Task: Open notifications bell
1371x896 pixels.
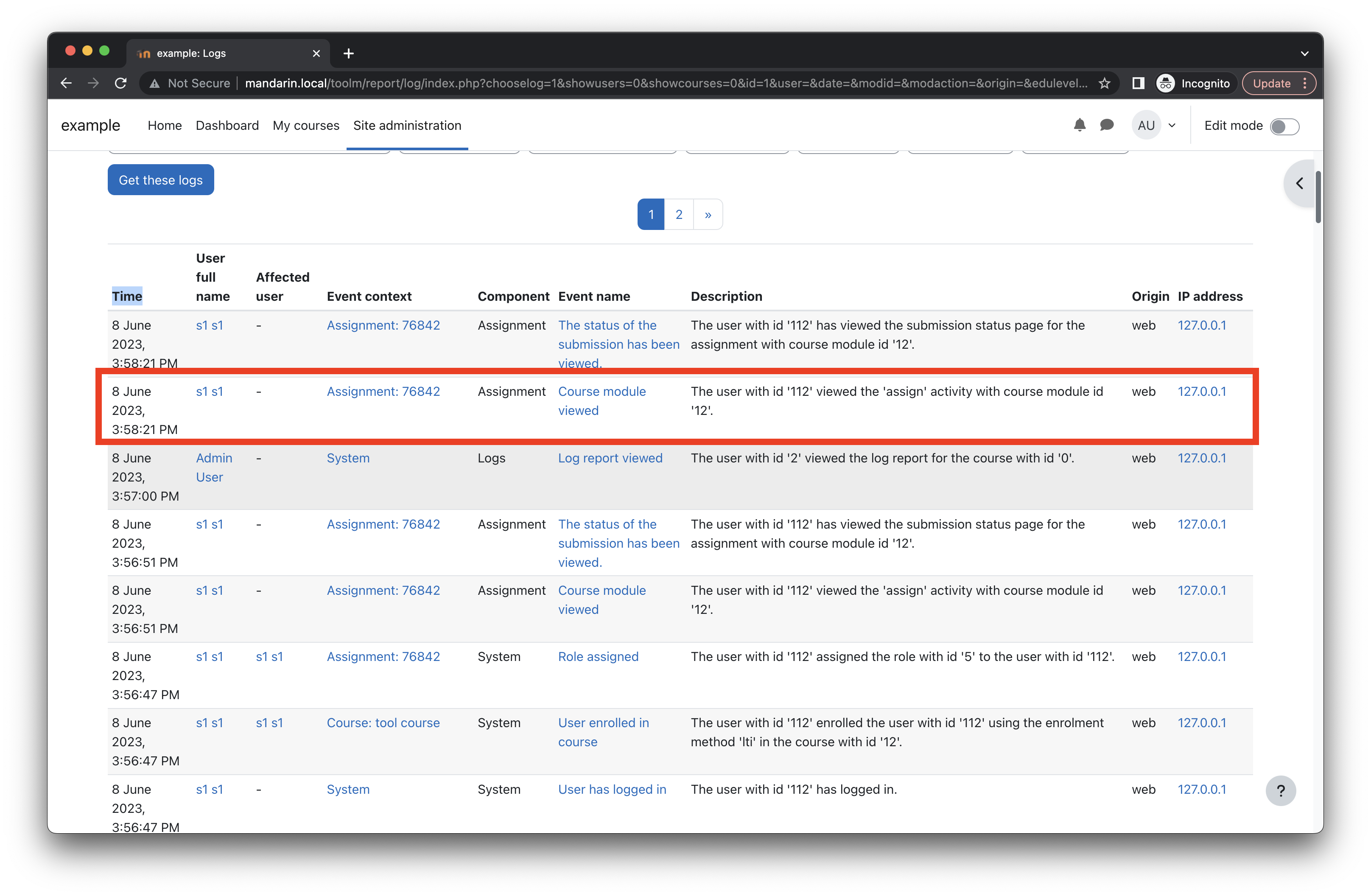Action: point(1080,125)
